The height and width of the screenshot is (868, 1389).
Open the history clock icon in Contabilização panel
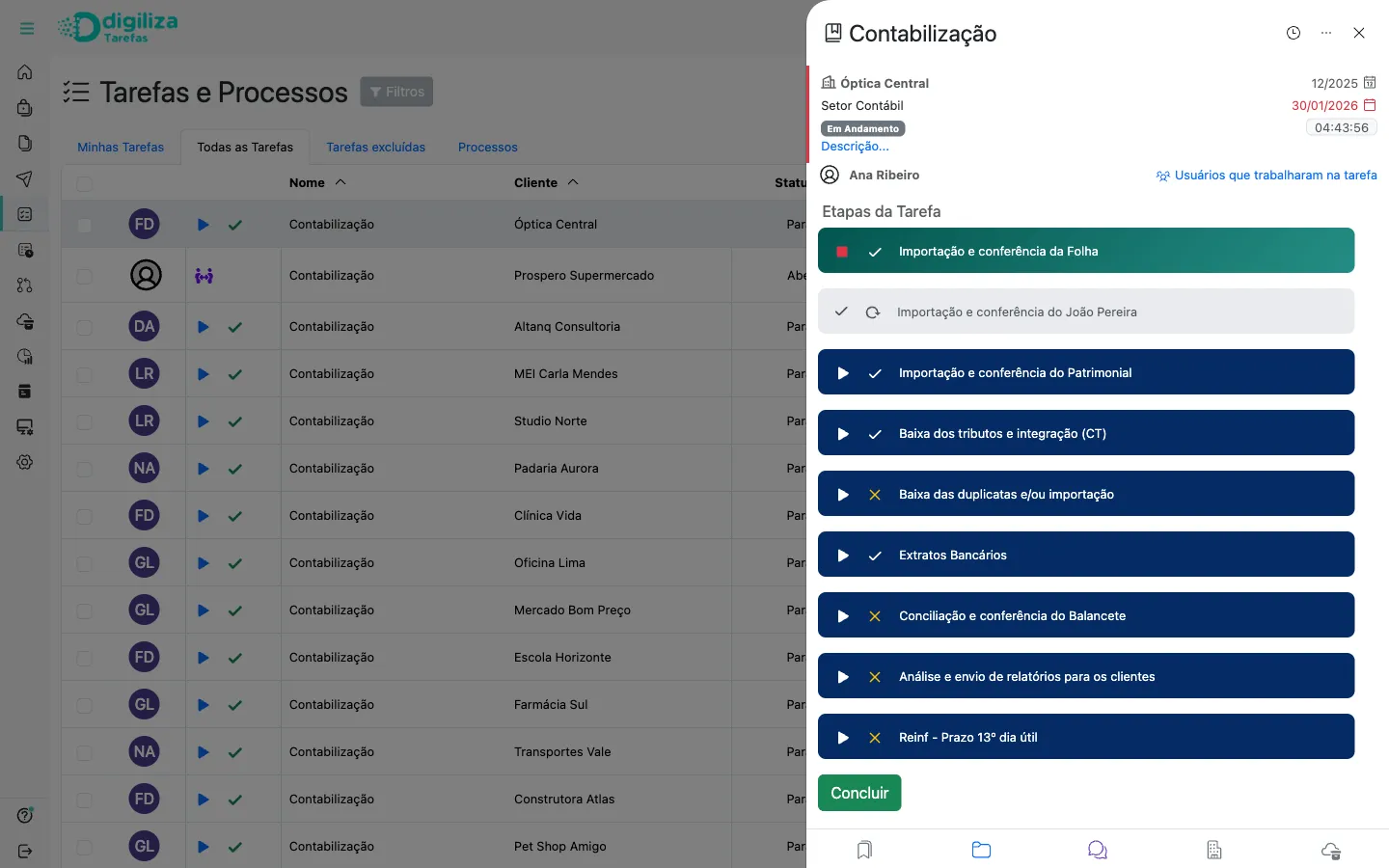[1294, 33]
